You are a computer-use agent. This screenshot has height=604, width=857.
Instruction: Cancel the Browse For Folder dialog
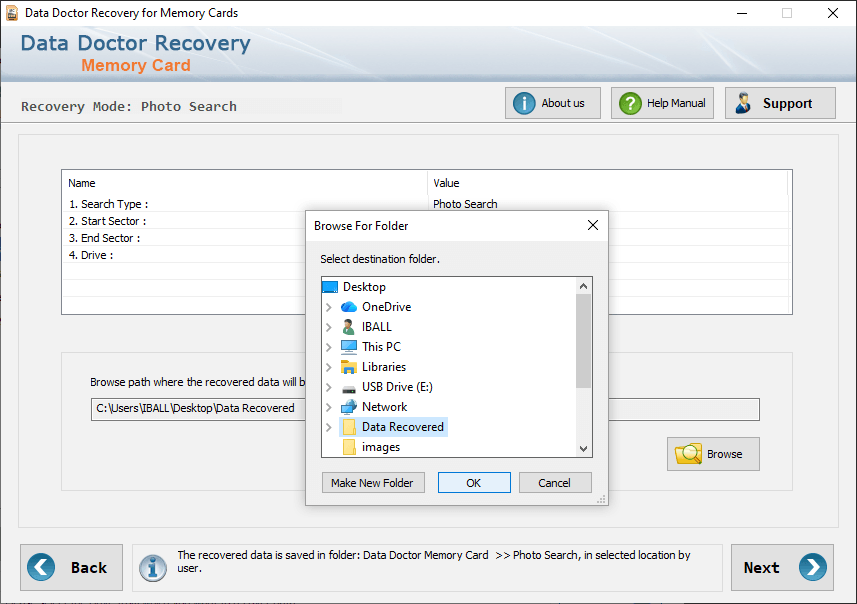pos(555,483)
